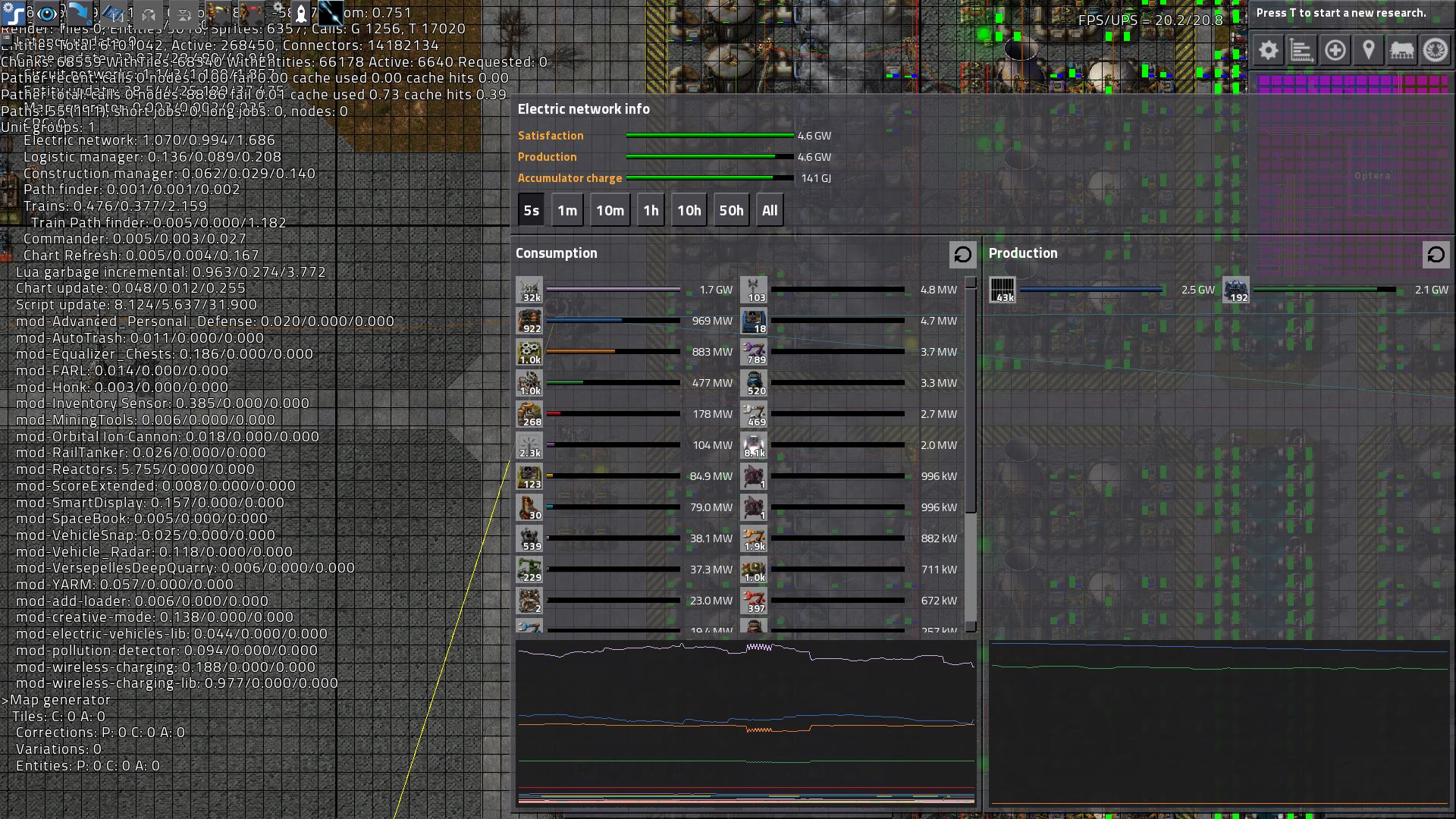Click the 1.7 GW consumer entry icon
This screenshot has width=1456, height=819.
coord(529,290)
